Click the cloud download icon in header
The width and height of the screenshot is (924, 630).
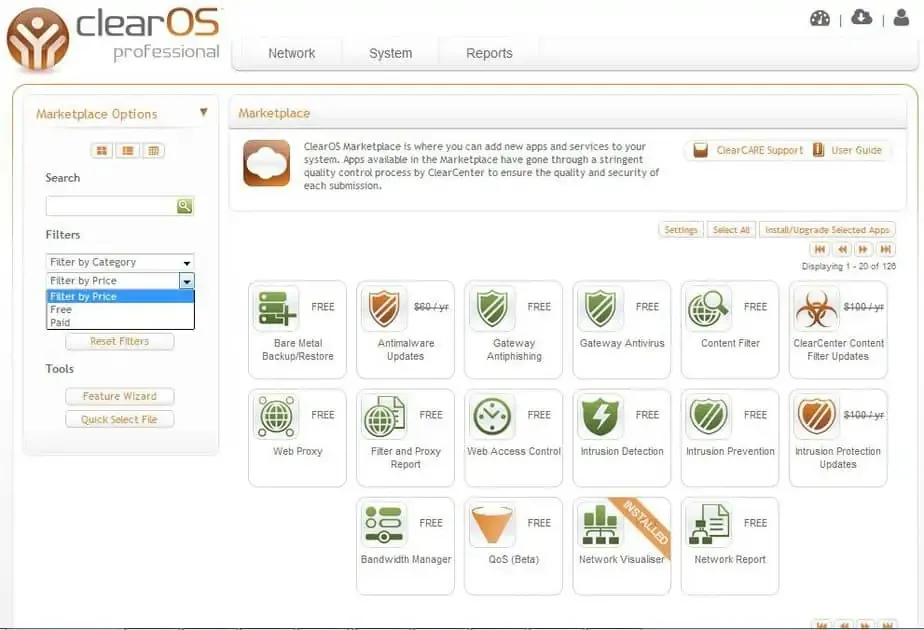pos(861,18)
